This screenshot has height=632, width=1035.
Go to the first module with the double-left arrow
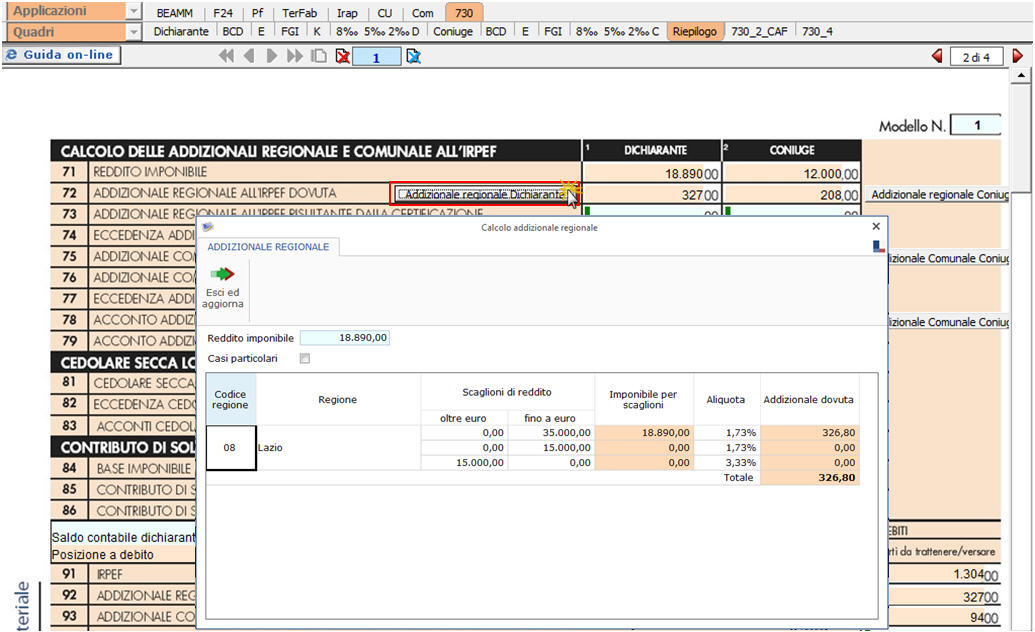(226, 56)
